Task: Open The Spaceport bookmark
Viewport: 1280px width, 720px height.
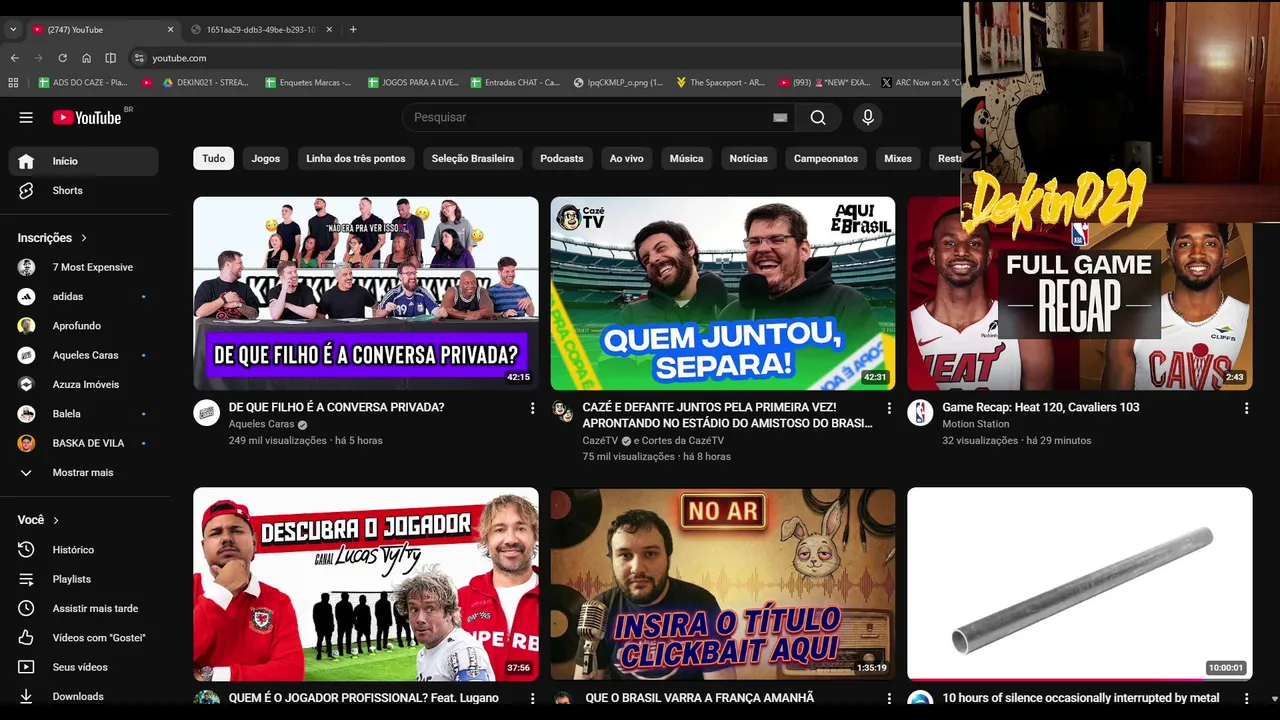Action: pos(720,83)
